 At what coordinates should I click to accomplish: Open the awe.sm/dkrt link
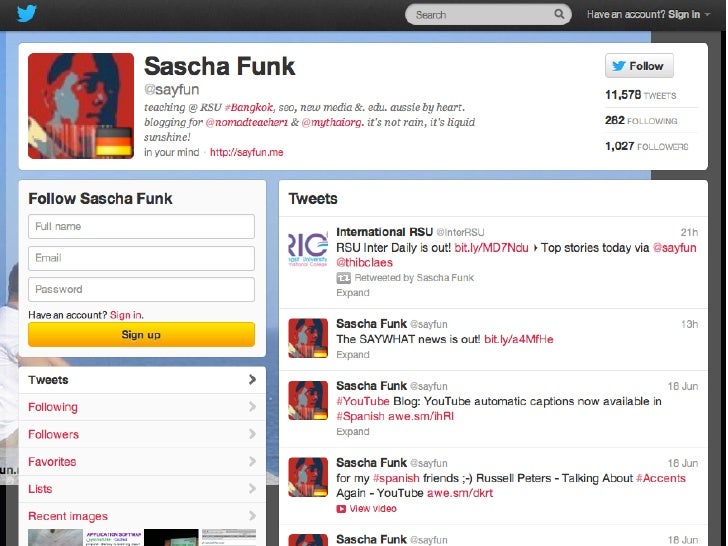point(460,493)
